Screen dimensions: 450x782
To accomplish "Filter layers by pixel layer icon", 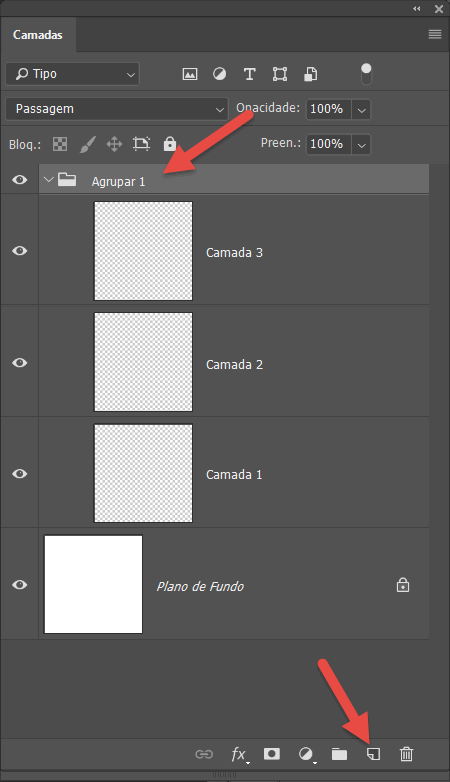I will [x=190, y=74].
